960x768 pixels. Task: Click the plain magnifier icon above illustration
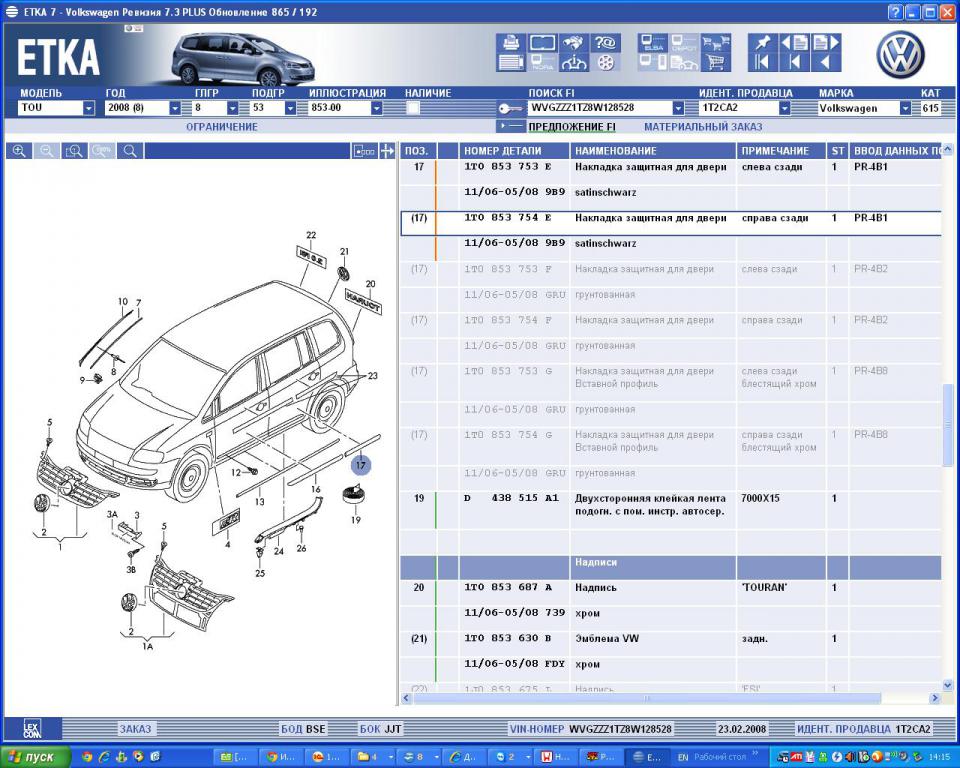130,151
